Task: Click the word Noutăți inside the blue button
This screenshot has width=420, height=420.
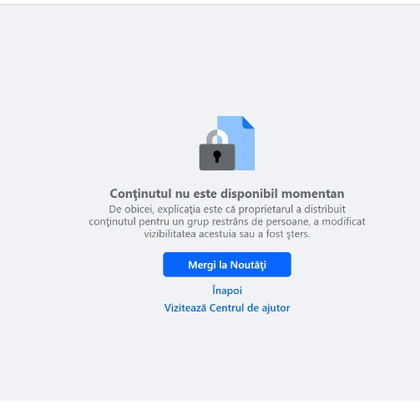Action: click(x=248, y=265)
